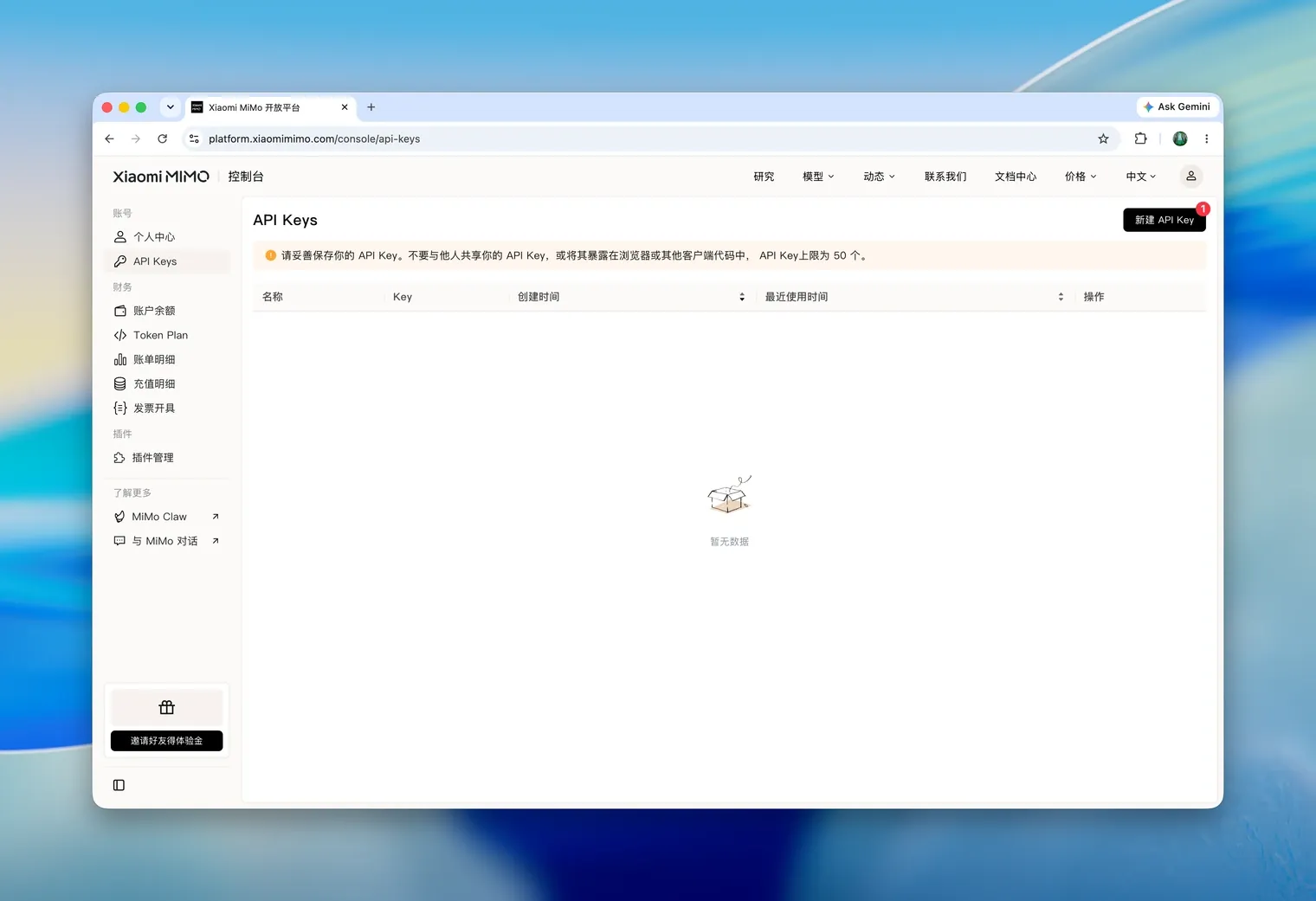Viewport: 1316px width, 901px height.
Task: Open 插件管理 plugin management
Action: (x=166, y=458)
